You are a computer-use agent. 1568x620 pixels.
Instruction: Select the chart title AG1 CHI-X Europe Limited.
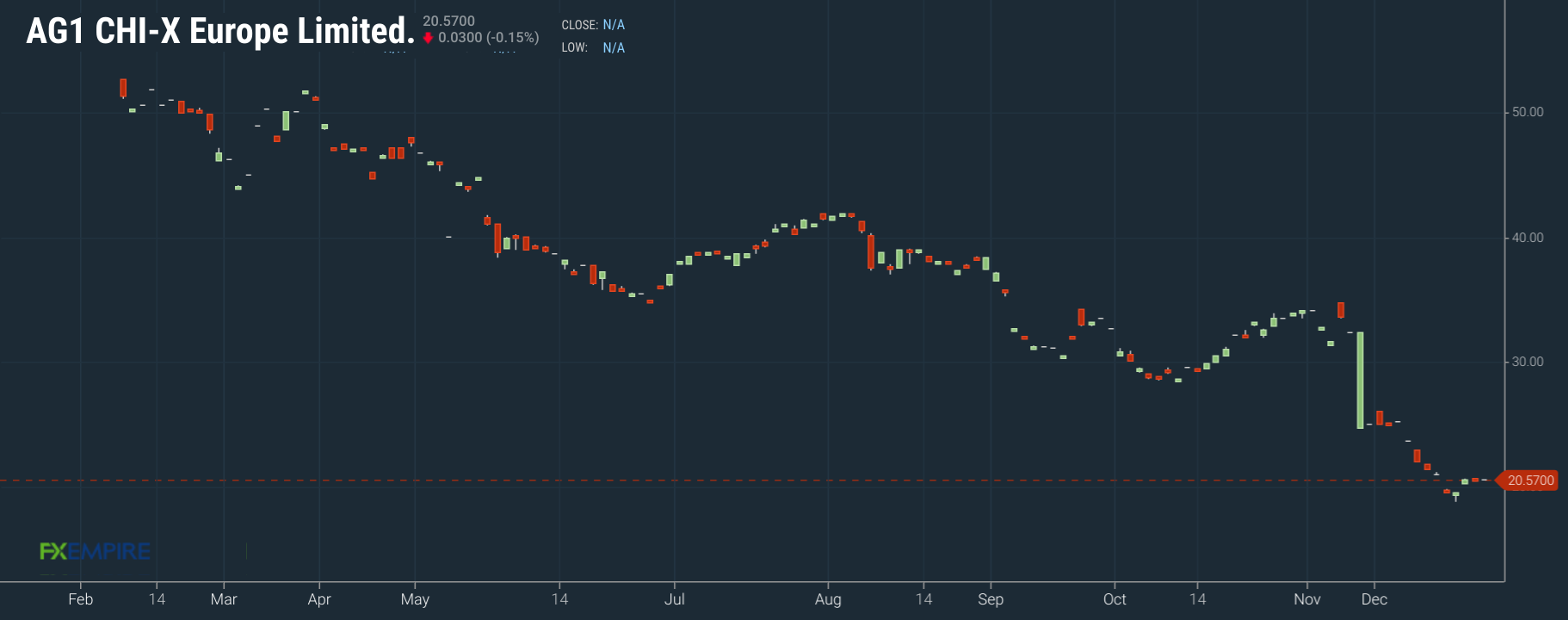click(x=220, y=31)
